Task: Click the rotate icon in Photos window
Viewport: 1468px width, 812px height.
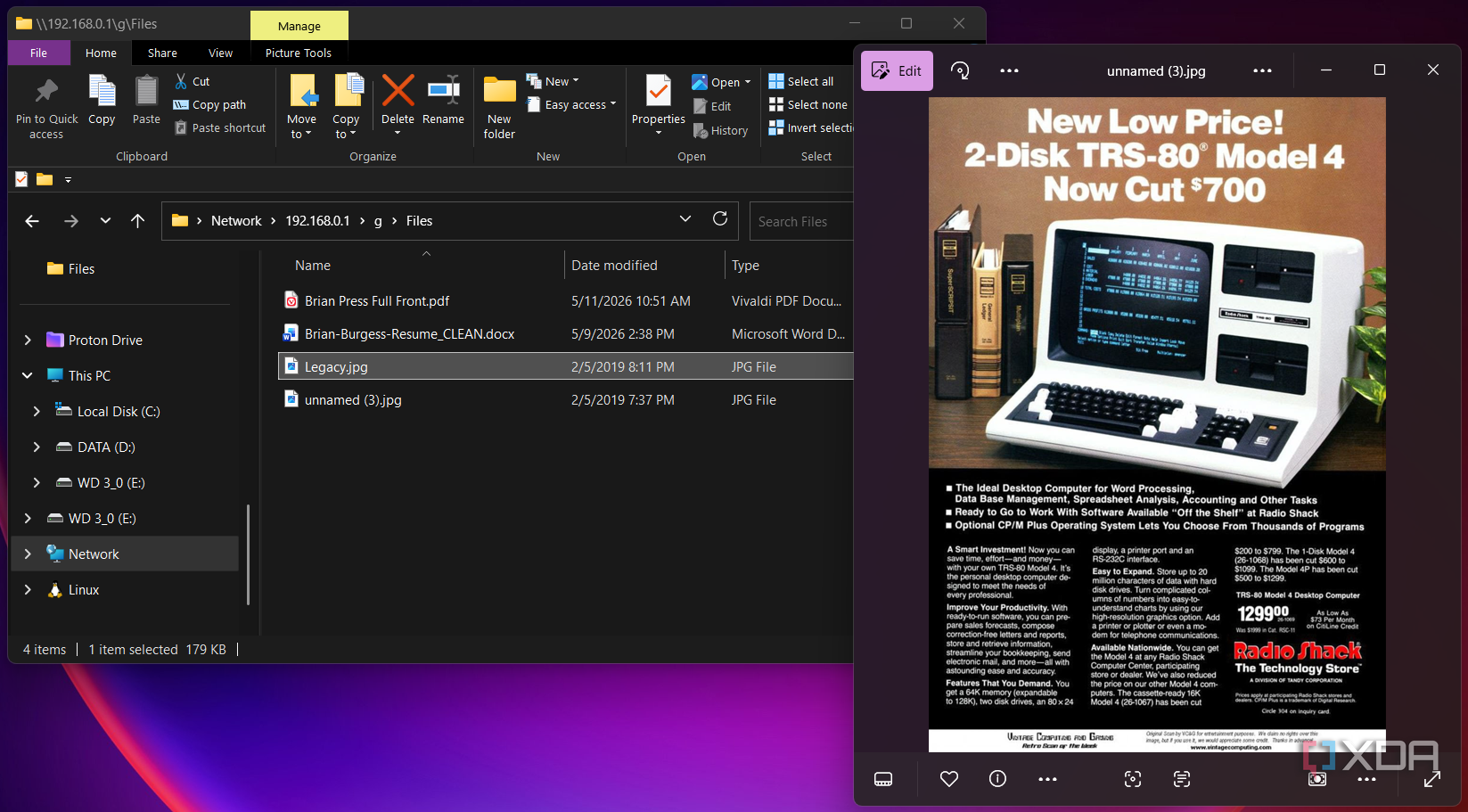Action: pyautogui.click(x=960, y=70)
